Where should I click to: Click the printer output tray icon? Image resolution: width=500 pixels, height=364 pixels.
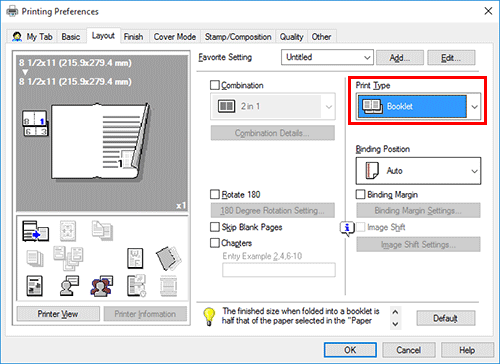click(x=35, y=231)
